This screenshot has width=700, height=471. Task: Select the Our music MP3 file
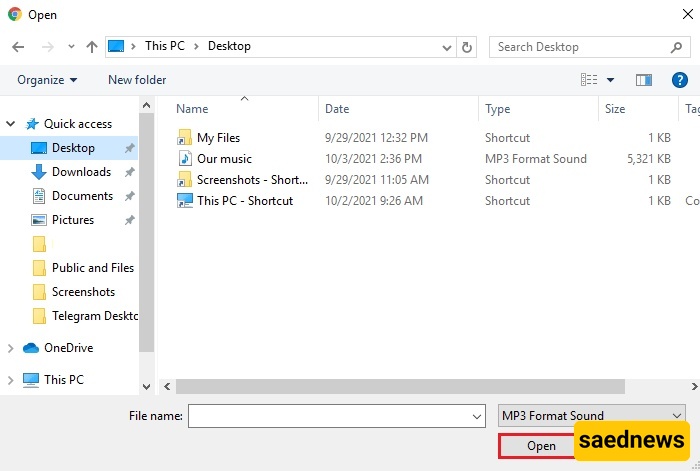pyautogui.click(x=224, y=159)
